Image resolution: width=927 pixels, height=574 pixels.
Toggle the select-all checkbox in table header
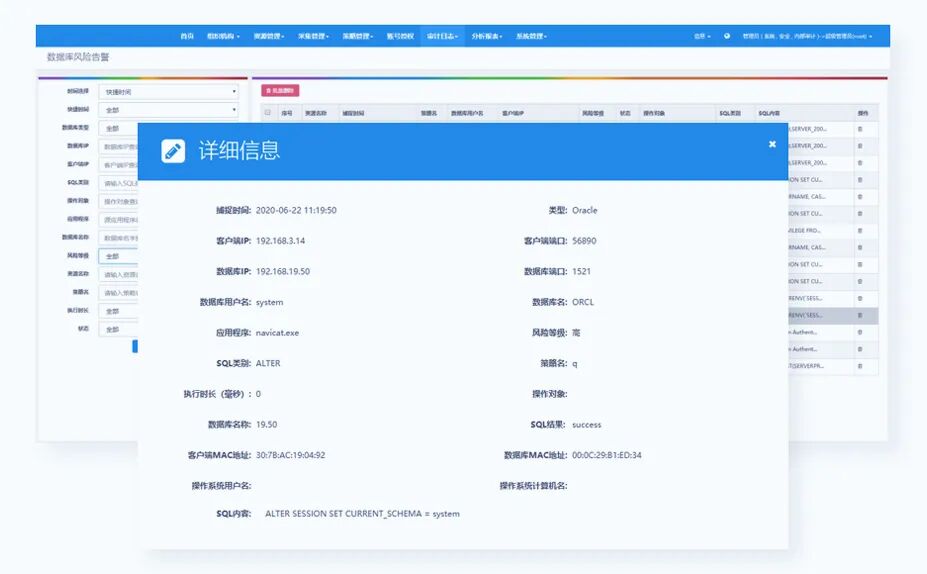(x=268, y=112)
